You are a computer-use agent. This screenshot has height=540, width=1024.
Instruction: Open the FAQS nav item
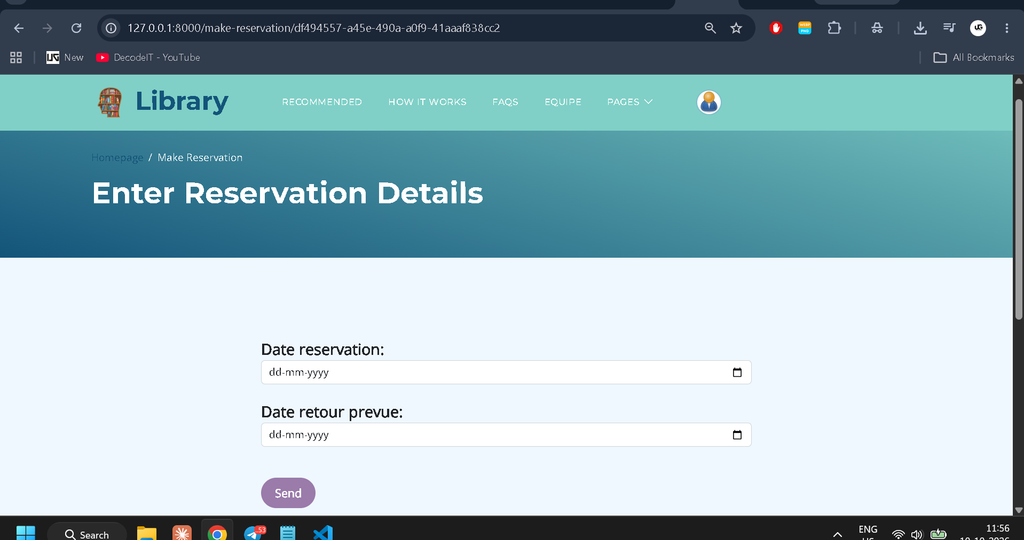click(x=505, y=102)
